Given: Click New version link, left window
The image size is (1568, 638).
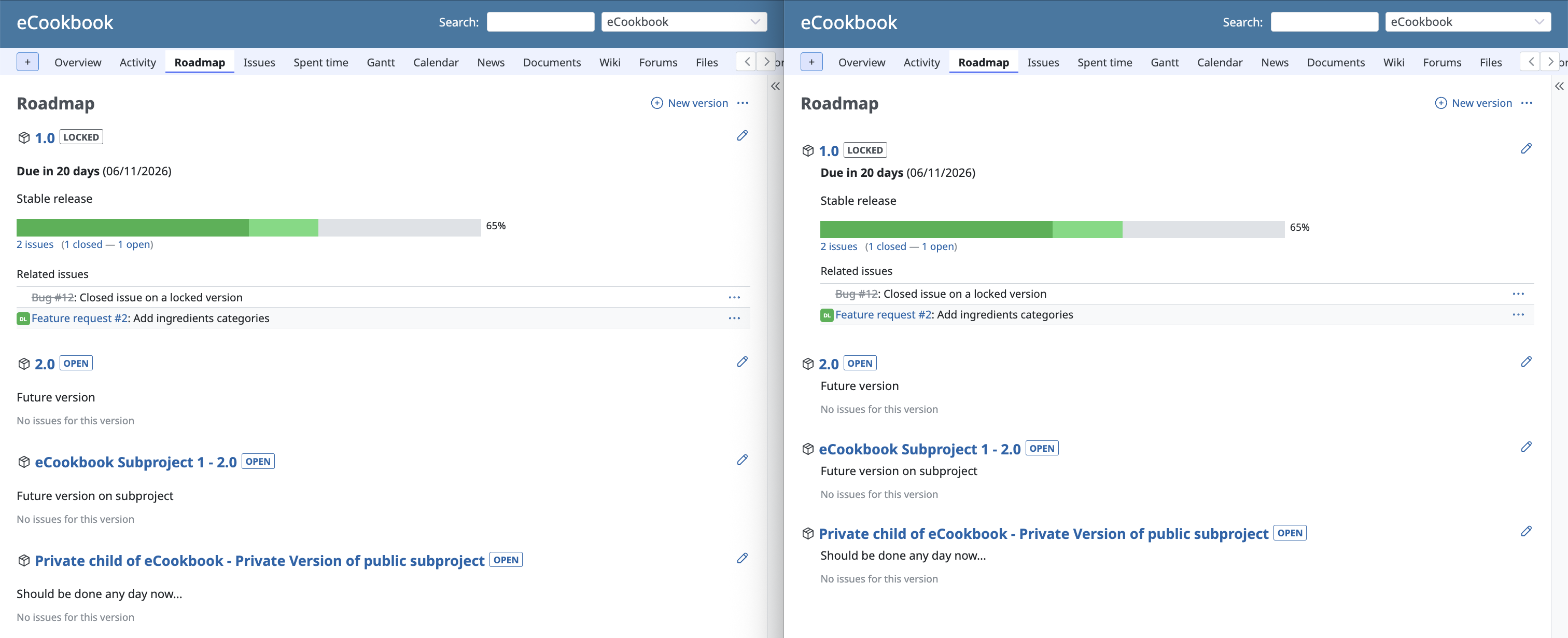Looking at the screenshot, I should [x=690, y=103].
